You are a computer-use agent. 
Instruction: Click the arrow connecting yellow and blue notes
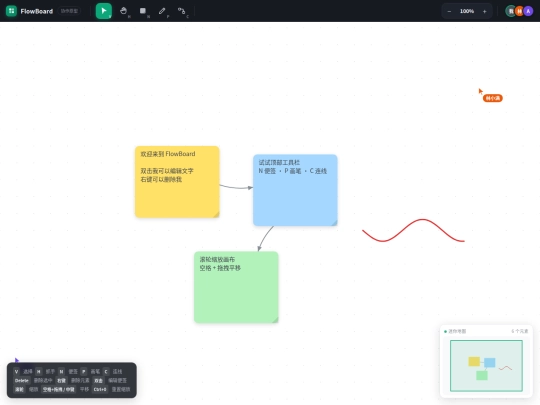(x=236, y=187)
